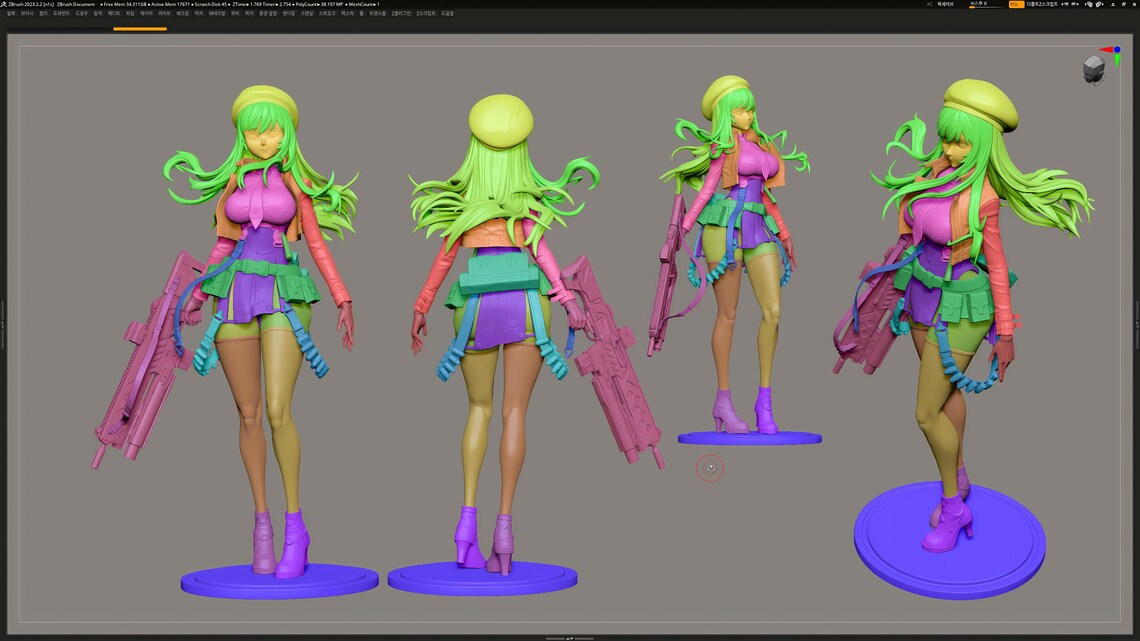1140x641 pixels.
Task: Open the 도움말 (Help) menu
Action: [x=447, y=13]
